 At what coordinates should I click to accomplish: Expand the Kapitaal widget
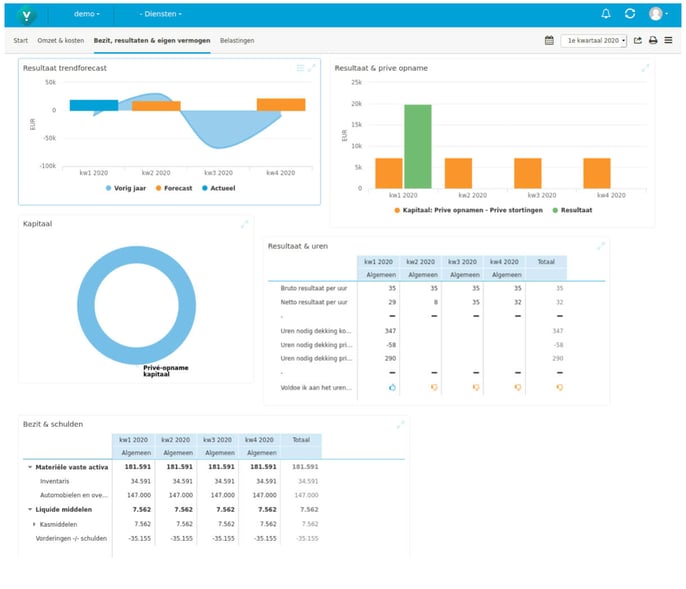[x=244, y=224]
